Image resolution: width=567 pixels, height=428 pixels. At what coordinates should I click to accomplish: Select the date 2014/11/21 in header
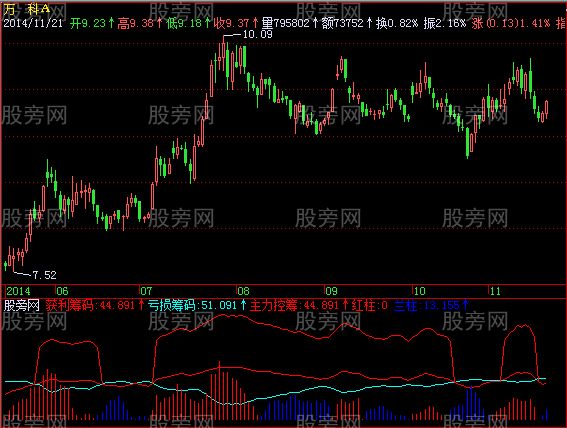pos(33,23)
